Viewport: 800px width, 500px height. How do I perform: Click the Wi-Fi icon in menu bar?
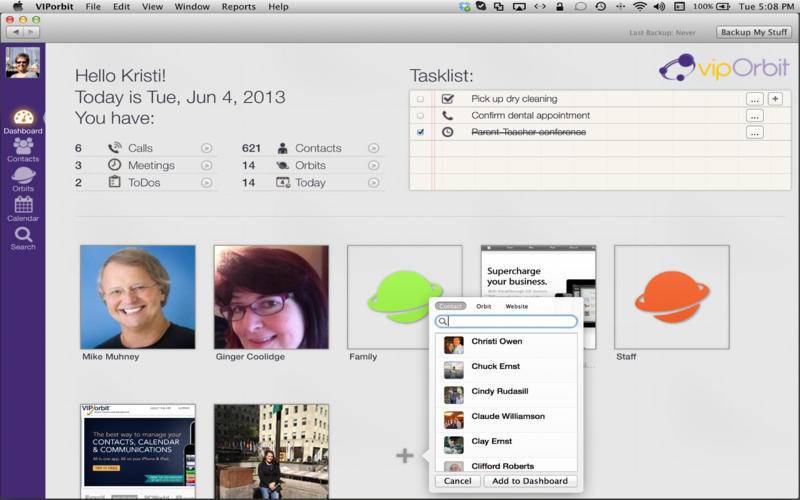(x=639, y=7)
